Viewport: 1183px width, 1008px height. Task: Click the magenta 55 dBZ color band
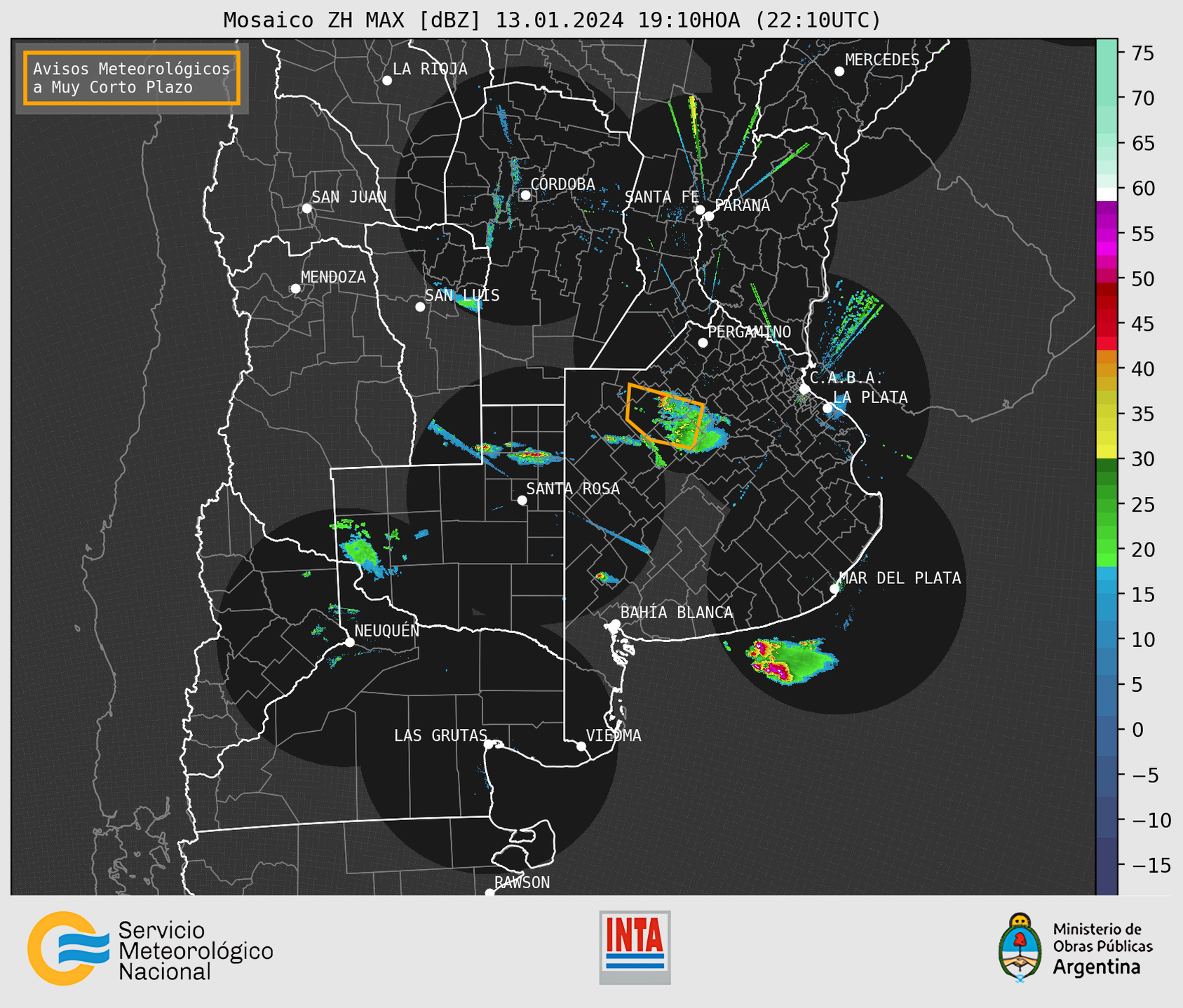[1107, 233]
